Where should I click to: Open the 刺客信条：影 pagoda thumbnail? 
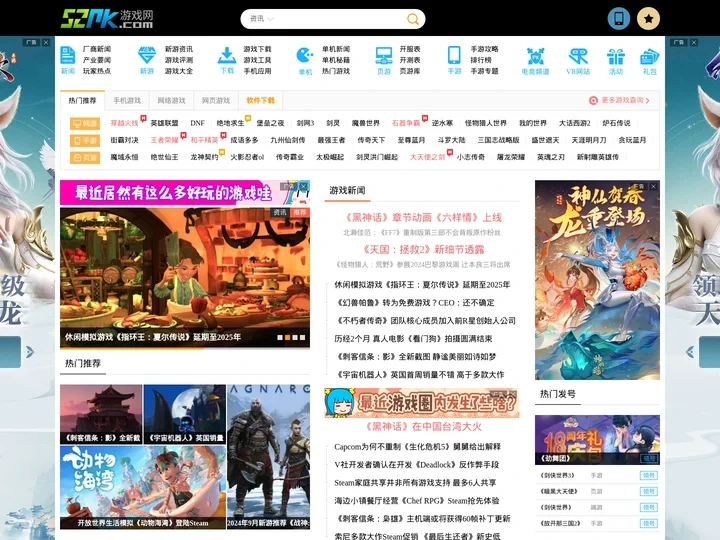pyautogui.click(x=101, y=414)
